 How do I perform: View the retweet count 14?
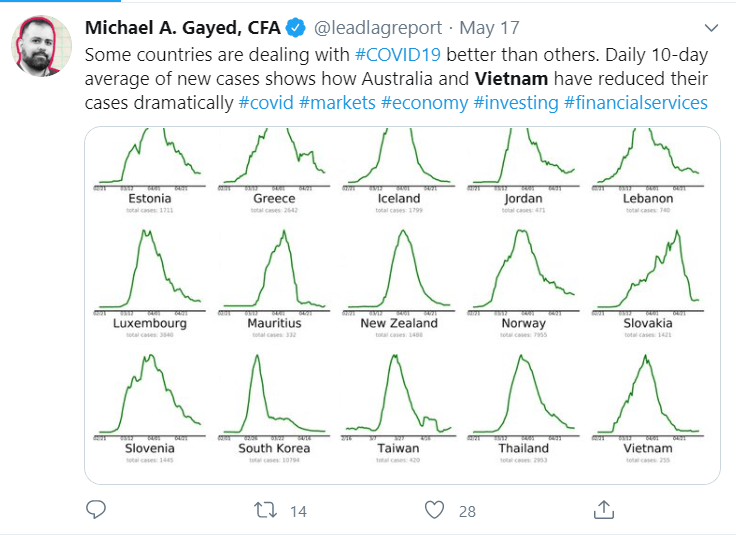click(x=298, y=511)
